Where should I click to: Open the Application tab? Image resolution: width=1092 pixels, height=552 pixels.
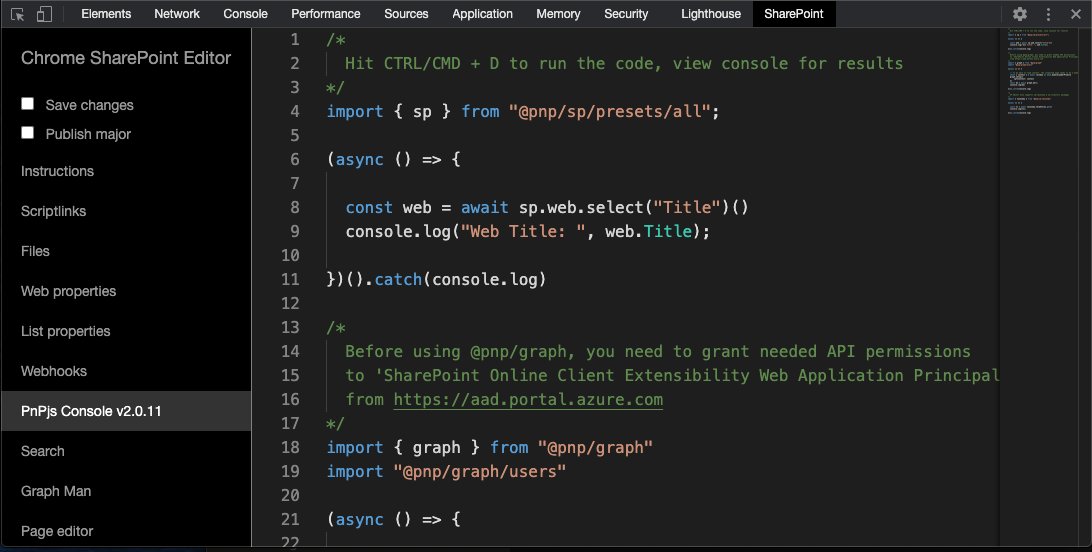pos(482,14)
